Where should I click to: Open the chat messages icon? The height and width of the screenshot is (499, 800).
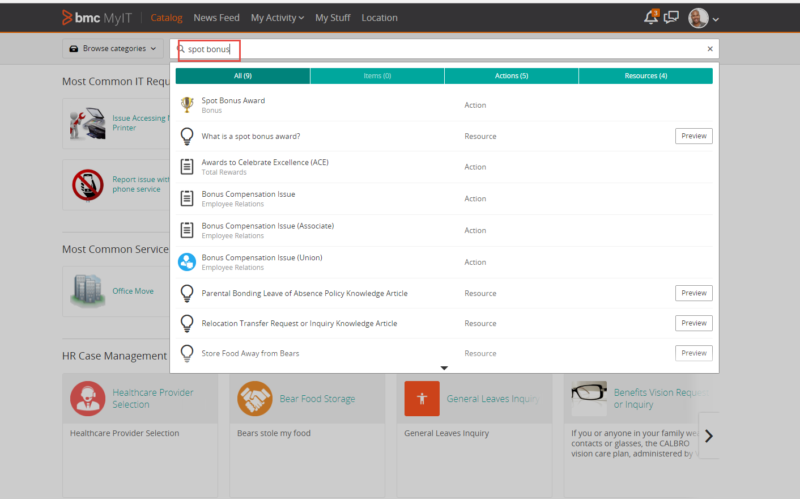point(671,18)
